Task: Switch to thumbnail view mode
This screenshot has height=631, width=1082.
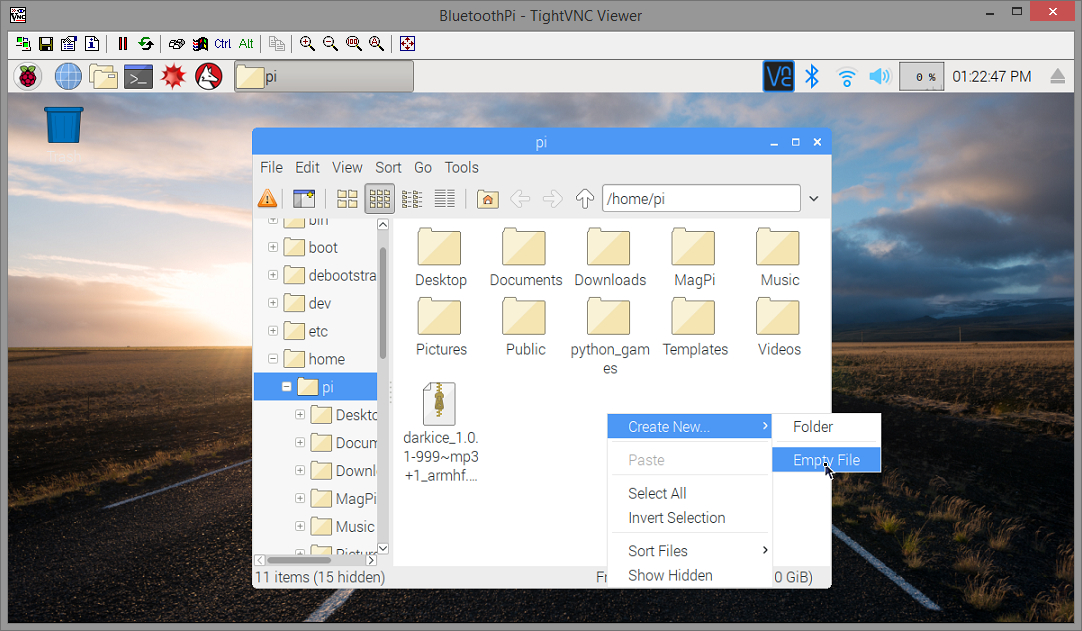Action: (x=346, y=199)
